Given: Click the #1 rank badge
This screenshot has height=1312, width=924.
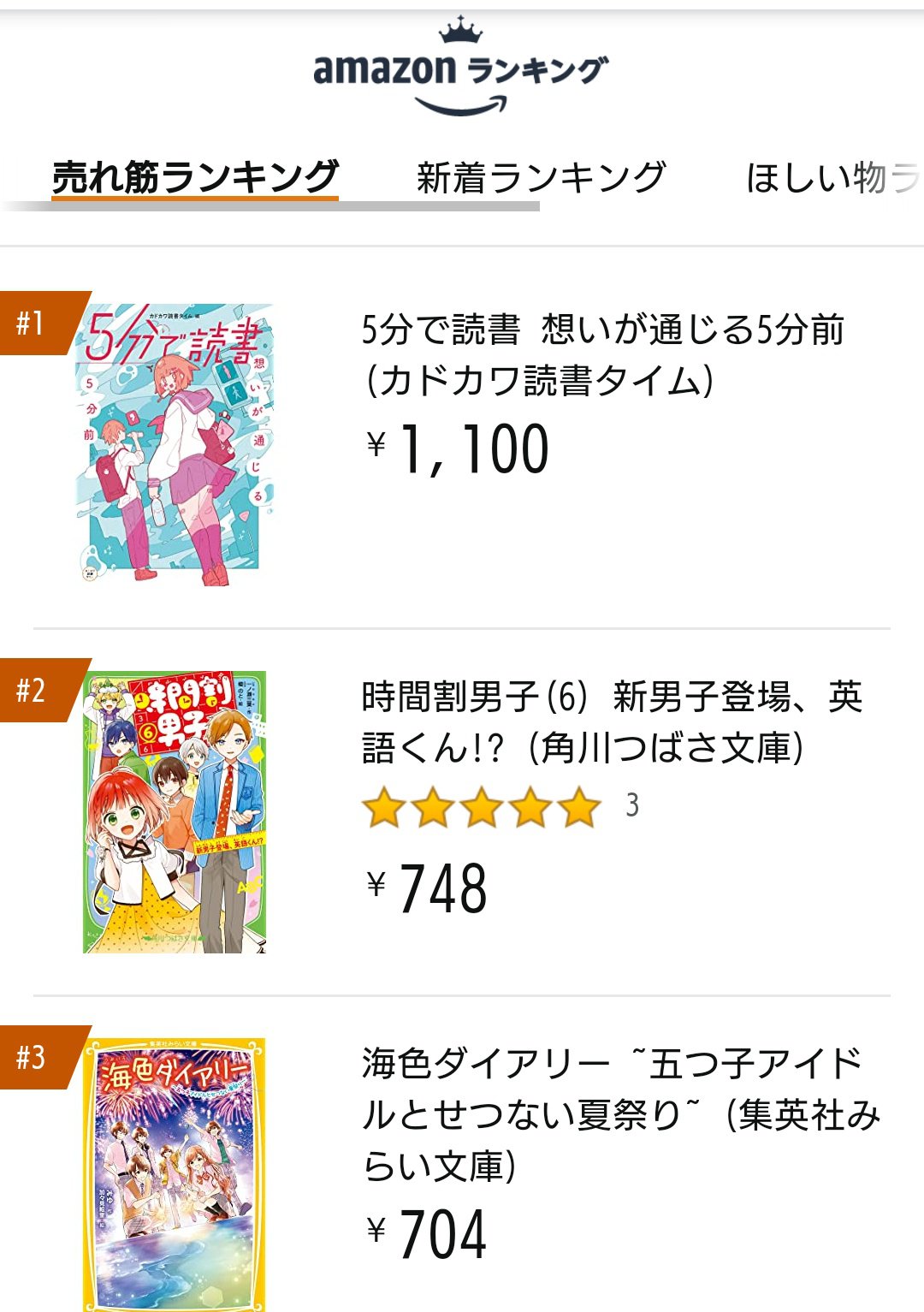Looking at the screenshot, I should [x=34, y=323].
